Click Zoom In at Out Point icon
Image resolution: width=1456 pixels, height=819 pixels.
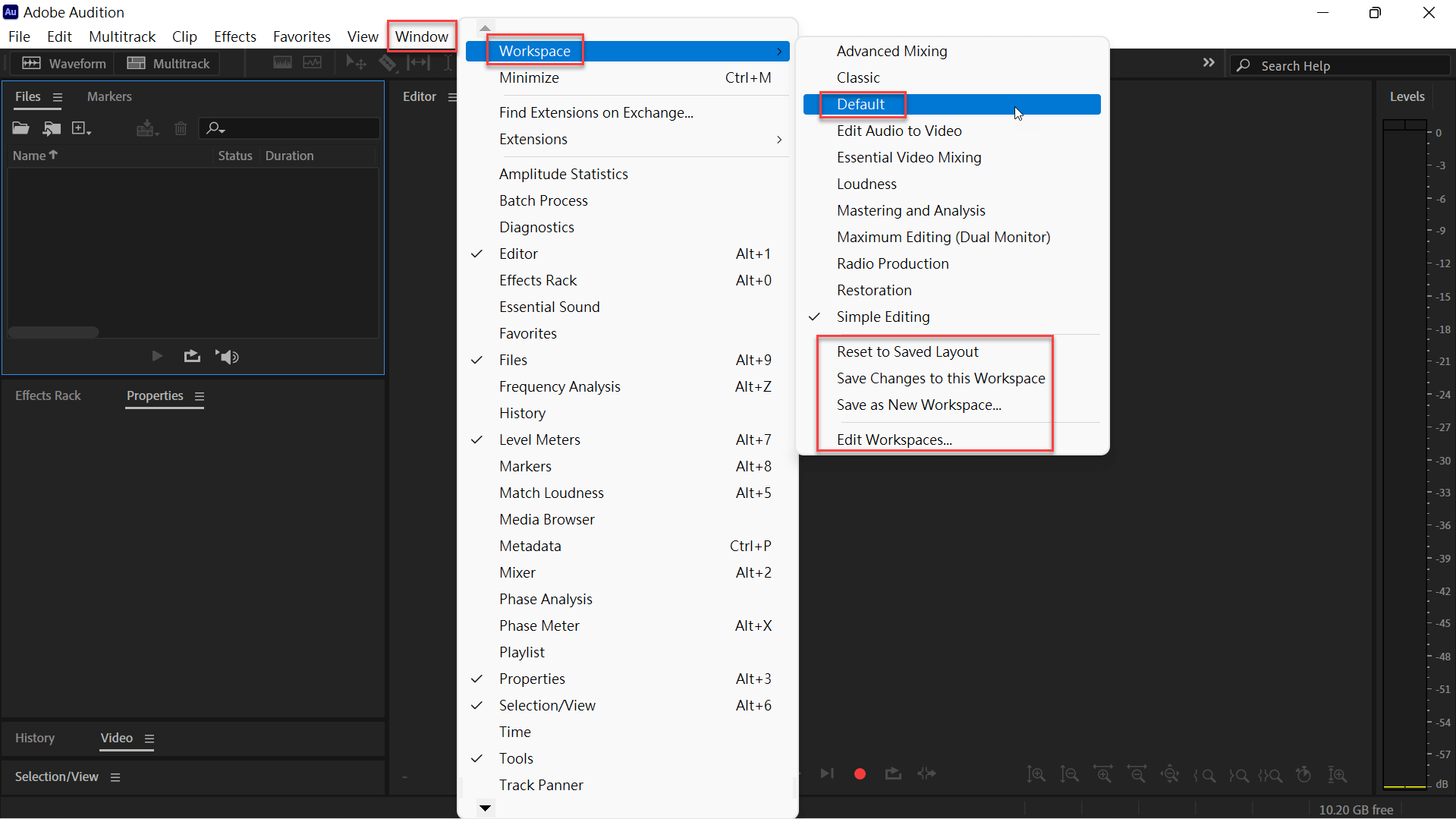click(1238, 774)
